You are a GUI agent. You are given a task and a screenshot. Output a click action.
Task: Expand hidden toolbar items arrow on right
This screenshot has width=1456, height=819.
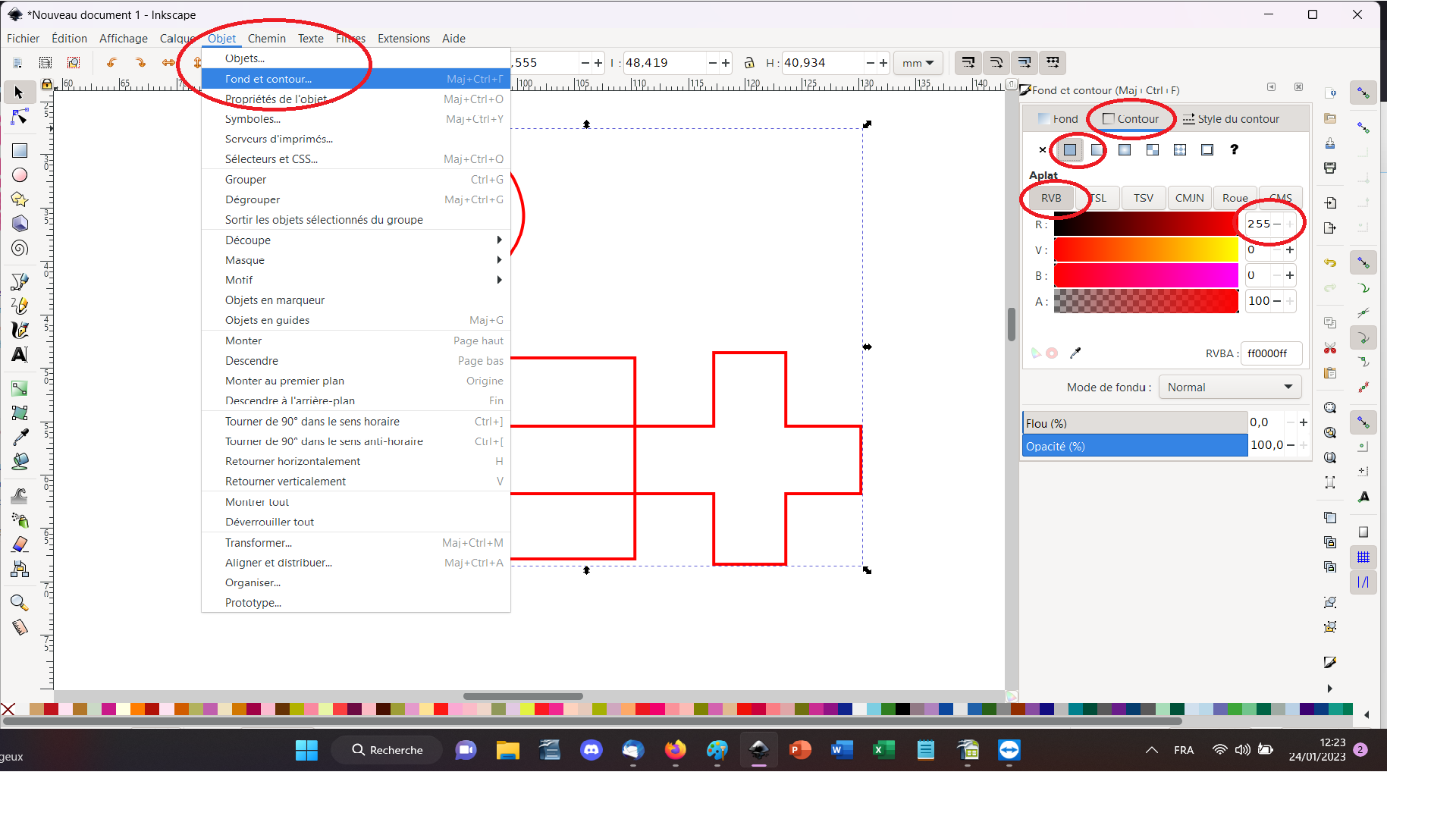pos(1329,689)
